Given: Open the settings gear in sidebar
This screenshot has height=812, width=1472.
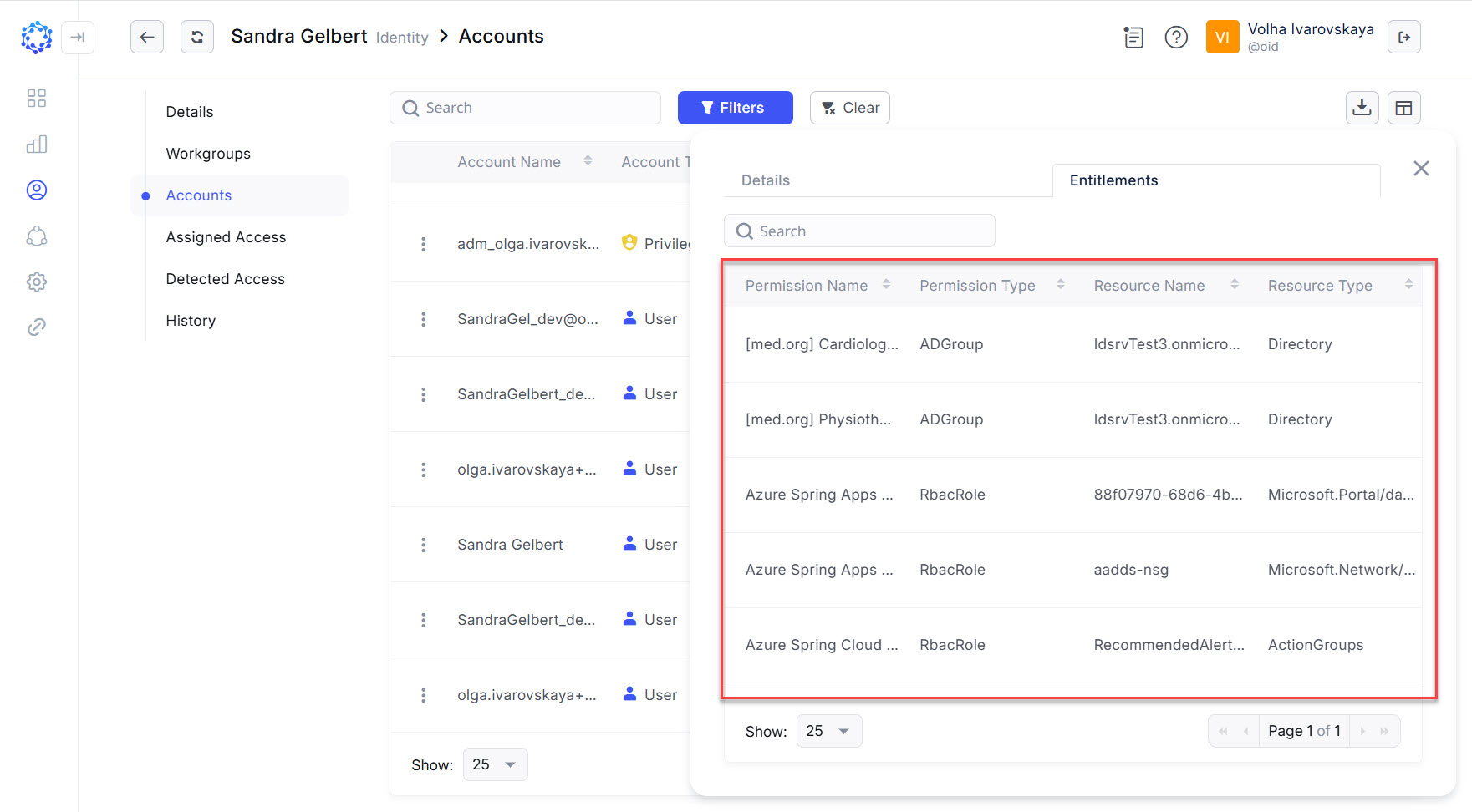Looking at the screenshot, I should 37,282.
